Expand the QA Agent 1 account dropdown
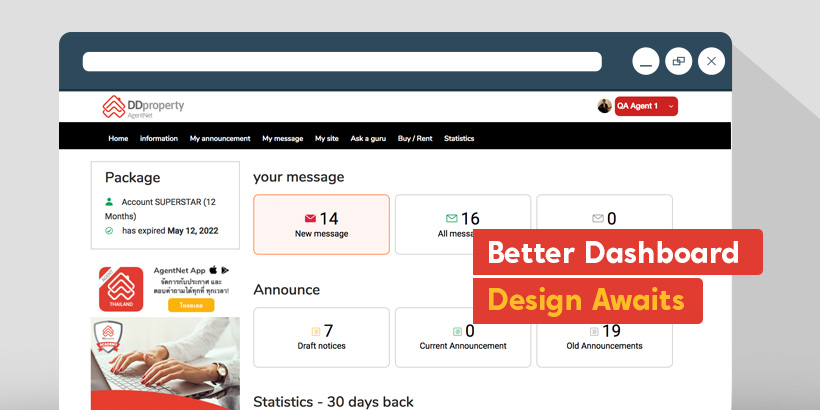This screenshot has width=820, height=410. coord(670,106)
